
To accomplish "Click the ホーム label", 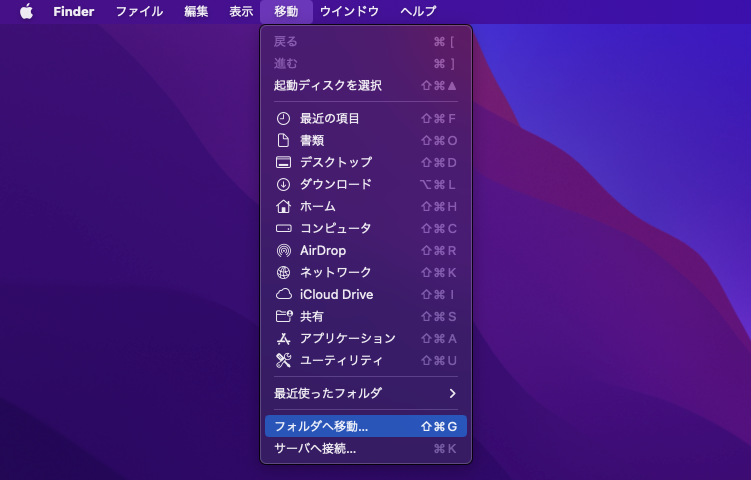I will [x=318, y=206].
